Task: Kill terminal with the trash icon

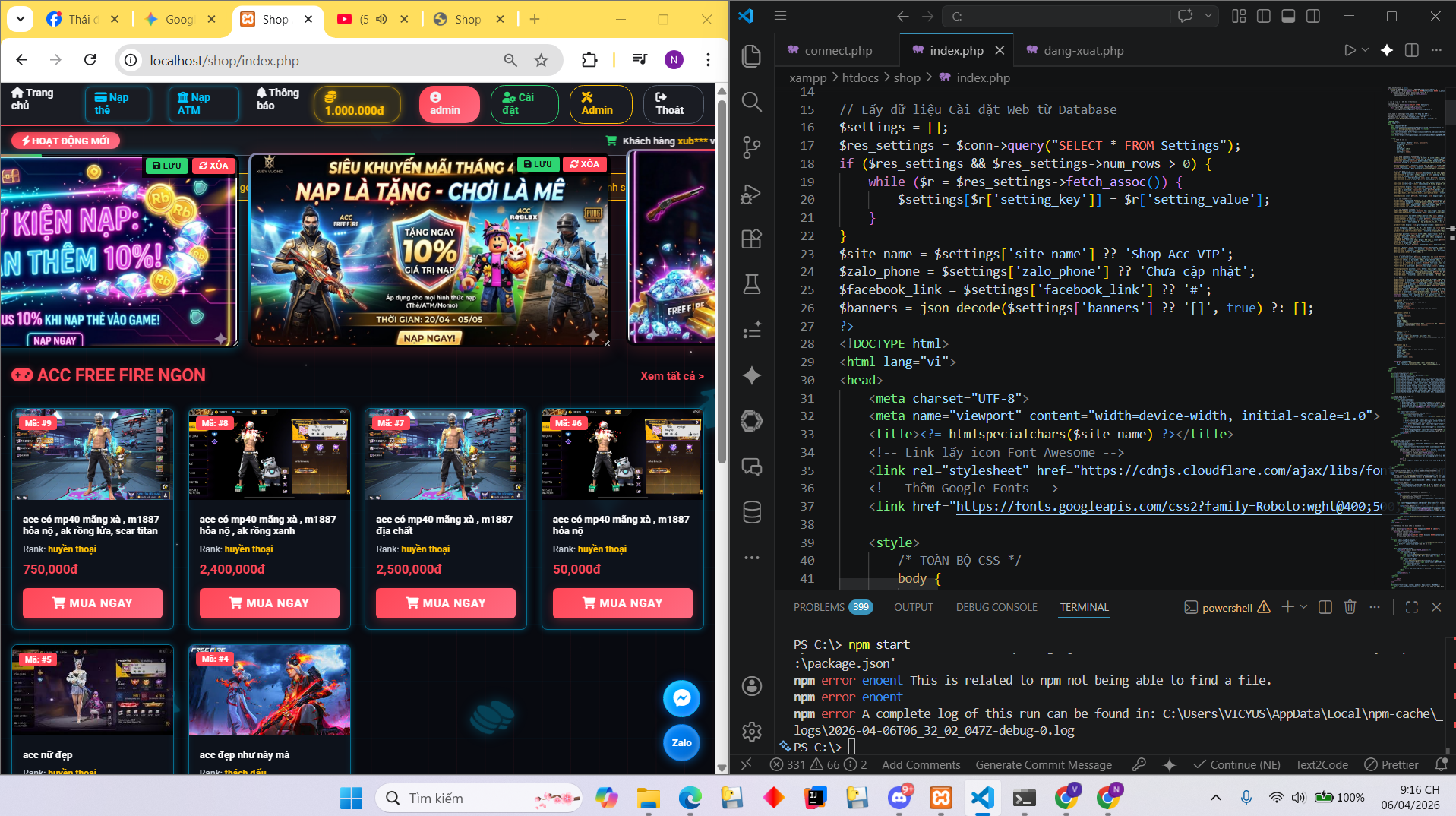Action: 1350,607
